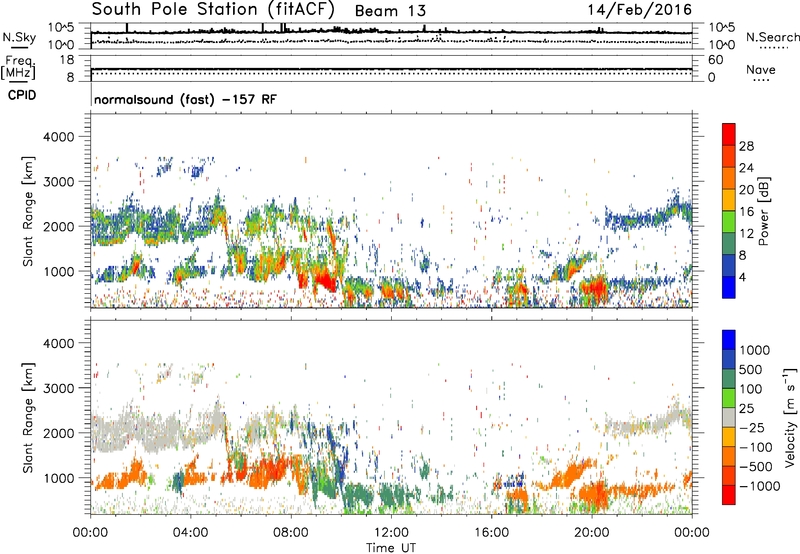This screenshot has height=554, width=800.
Task: Click the normalsound (fast) -157 RF text
Action: click(185, 99)
